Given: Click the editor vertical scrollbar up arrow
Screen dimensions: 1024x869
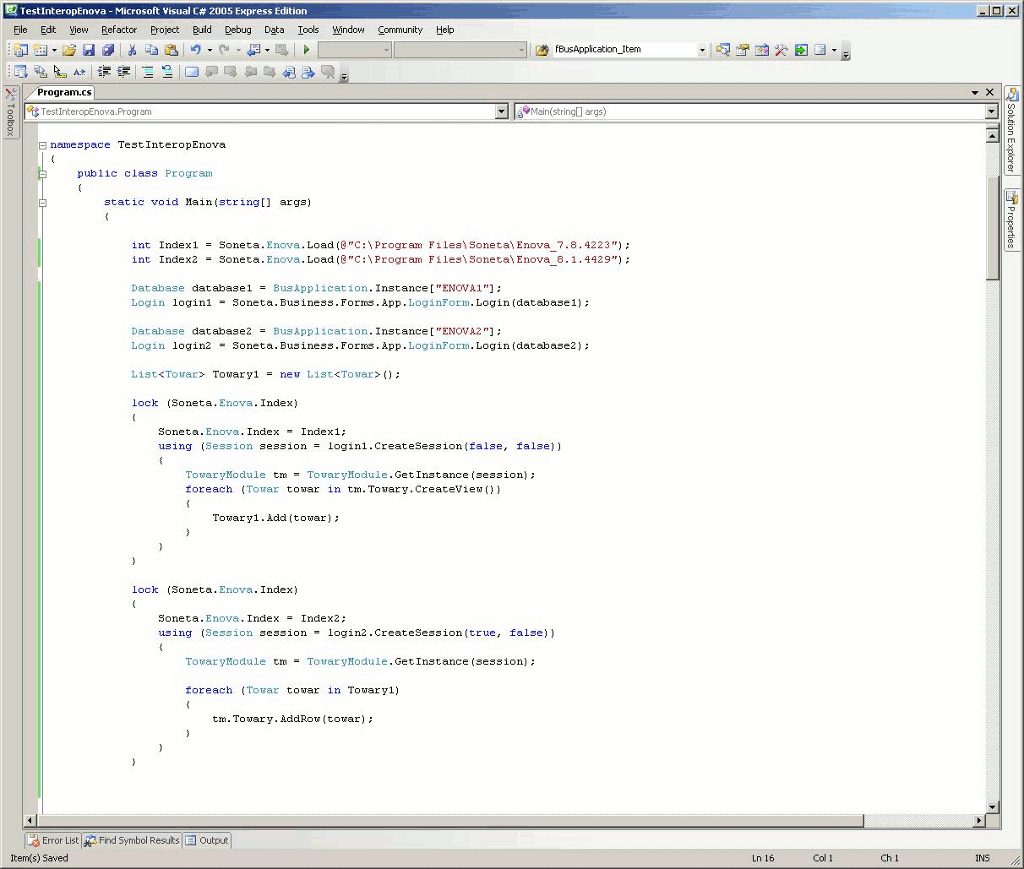Looking at the screenshot, I should pos(992,135).
